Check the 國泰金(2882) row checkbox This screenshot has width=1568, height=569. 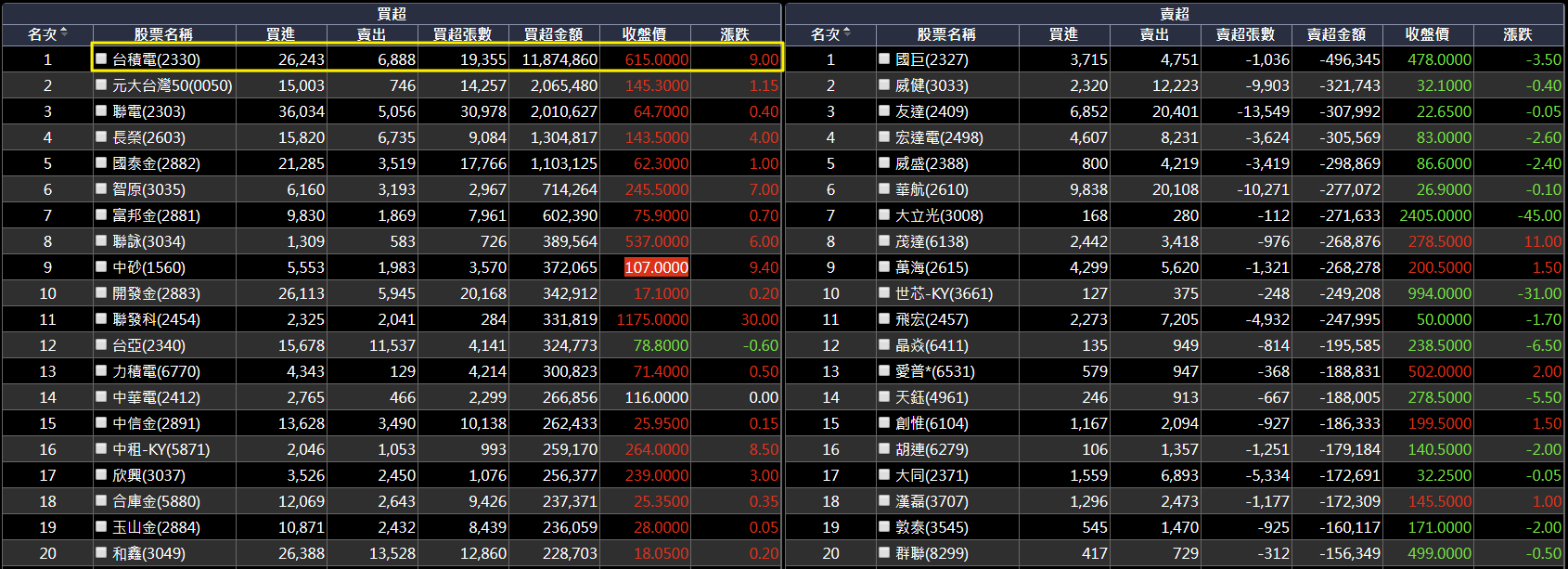point(101,162)
